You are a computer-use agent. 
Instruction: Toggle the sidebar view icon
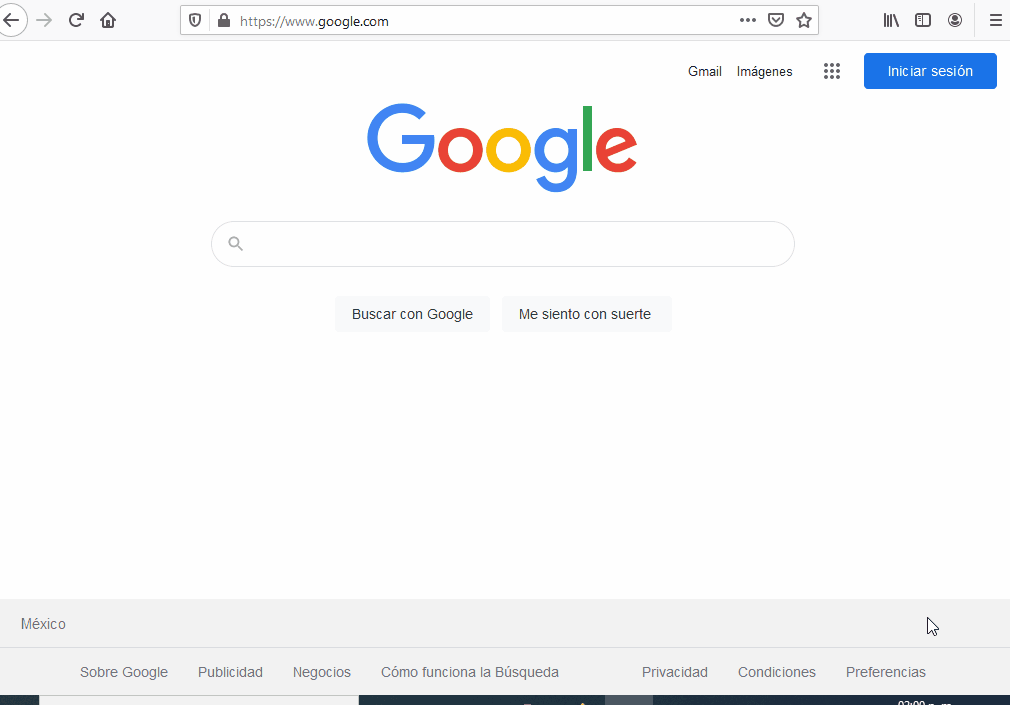pos(923,21)
